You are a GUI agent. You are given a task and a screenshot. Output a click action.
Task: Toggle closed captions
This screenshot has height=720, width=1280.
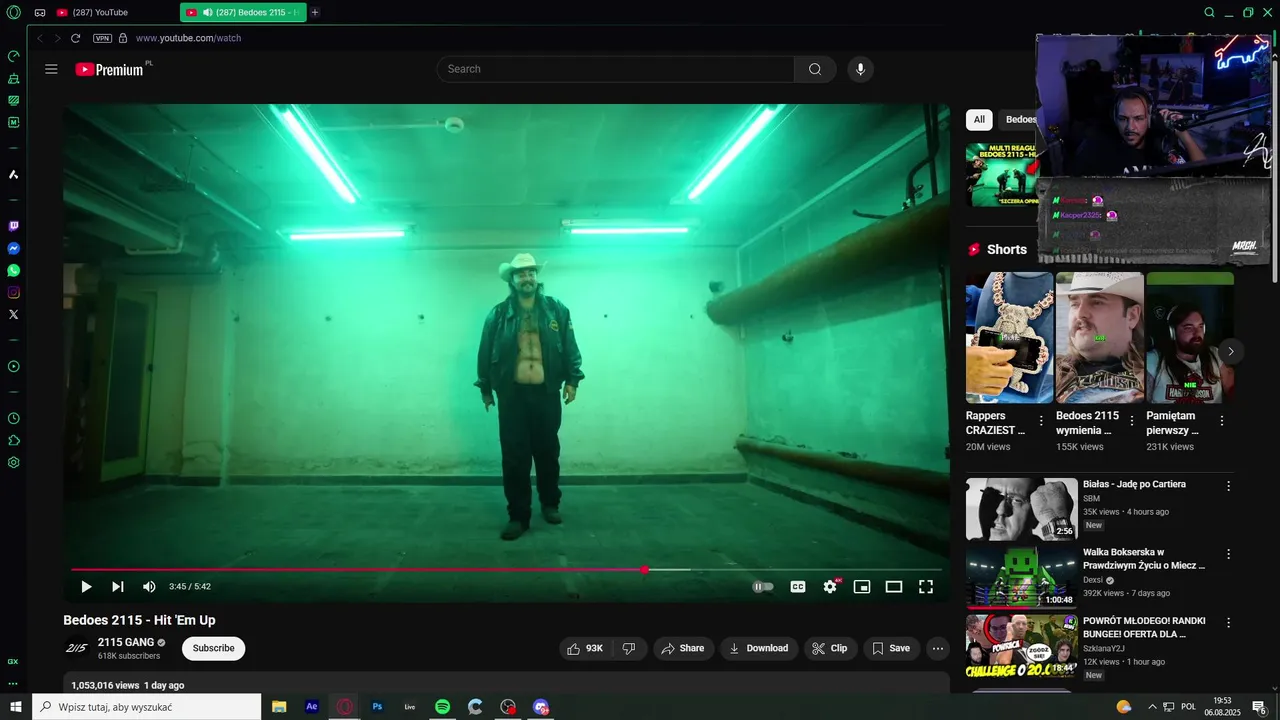coord(798,587)
